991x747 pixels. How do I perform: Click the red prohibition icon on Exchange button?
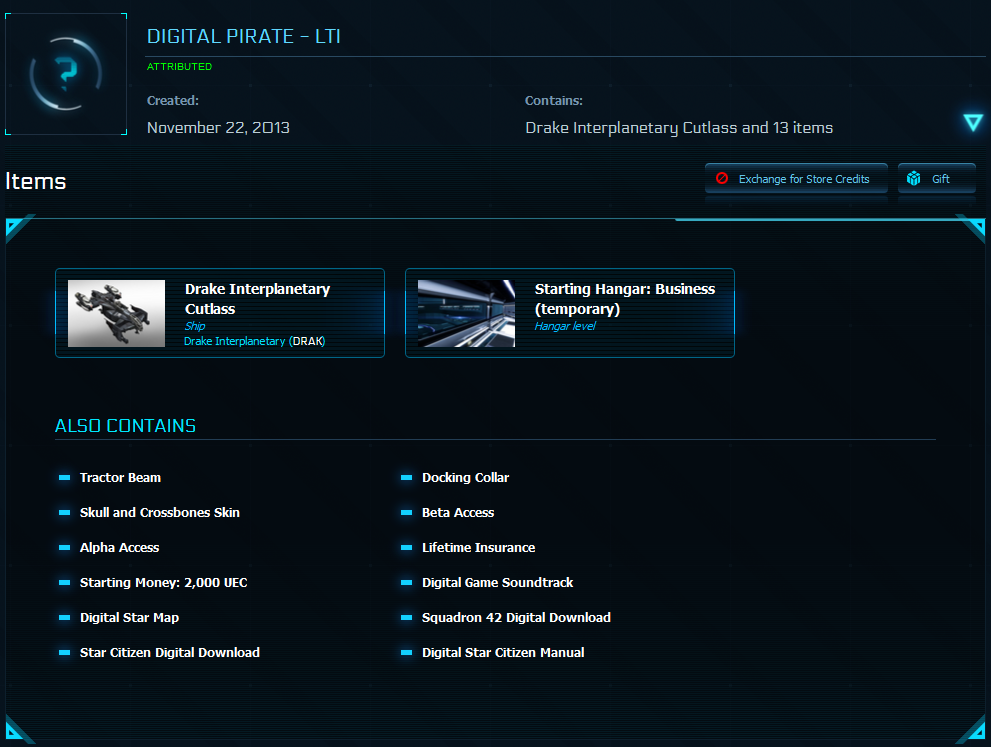click(722, 178)
